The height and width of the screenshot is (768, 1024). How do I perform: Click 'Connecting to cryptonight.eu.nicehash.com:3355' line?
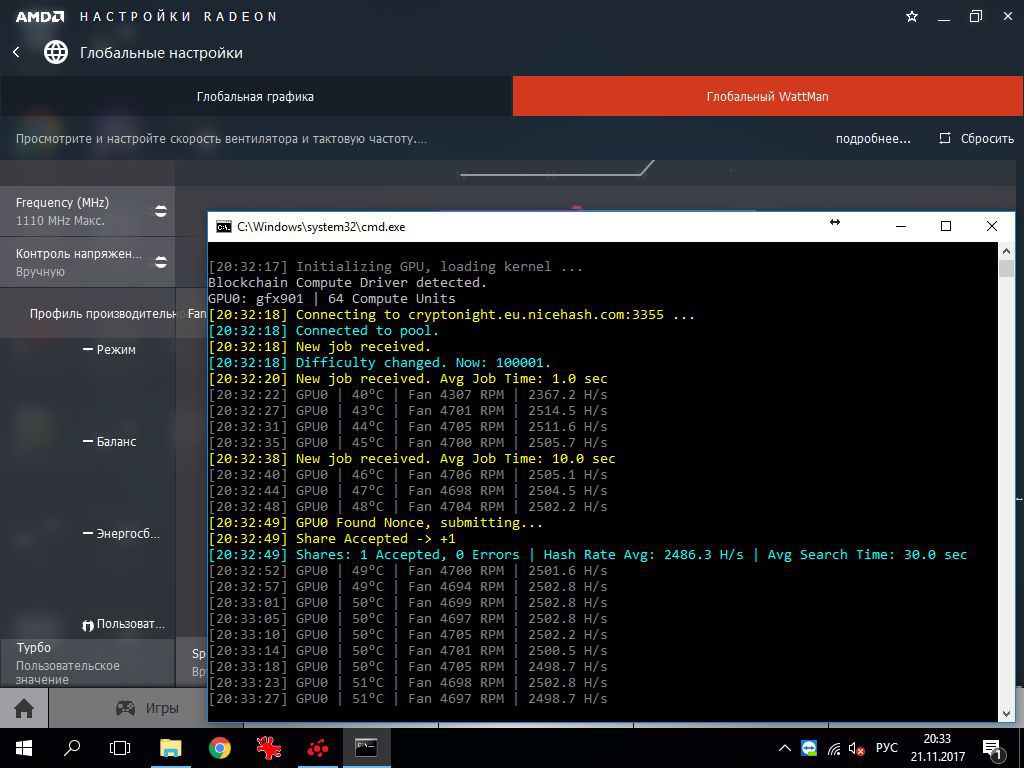coord(451,314)
